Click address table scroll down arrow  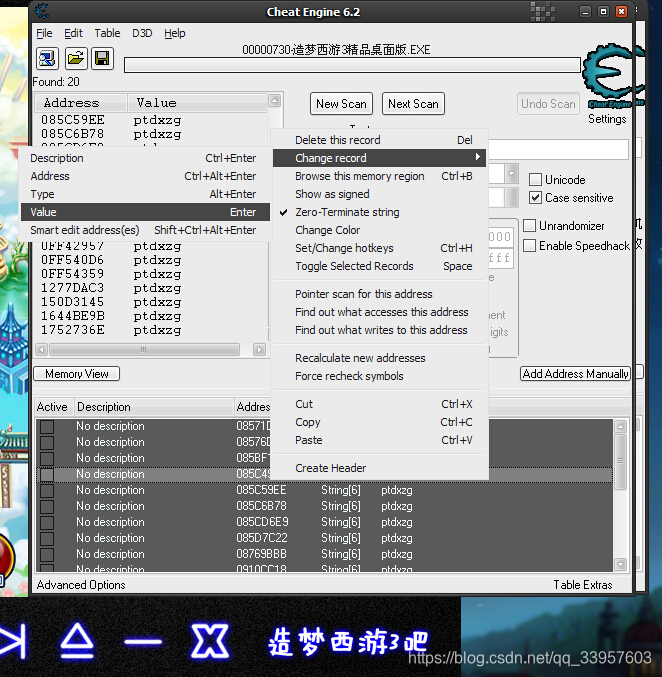pos(621,564)
